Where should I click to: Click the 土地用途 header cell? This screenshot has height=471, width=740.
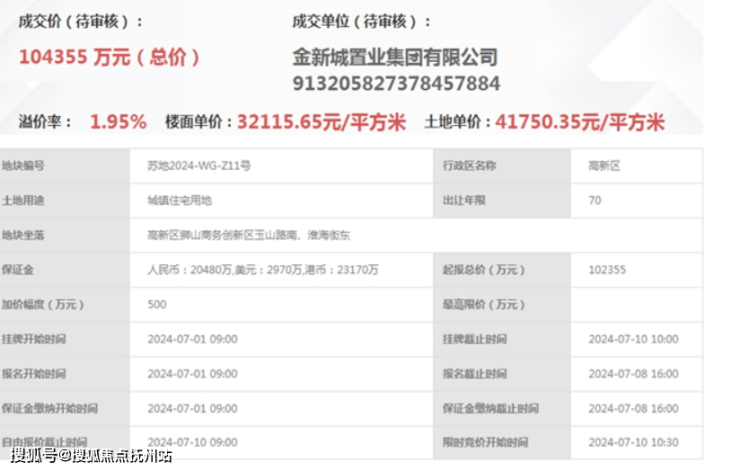click(65, 201)
